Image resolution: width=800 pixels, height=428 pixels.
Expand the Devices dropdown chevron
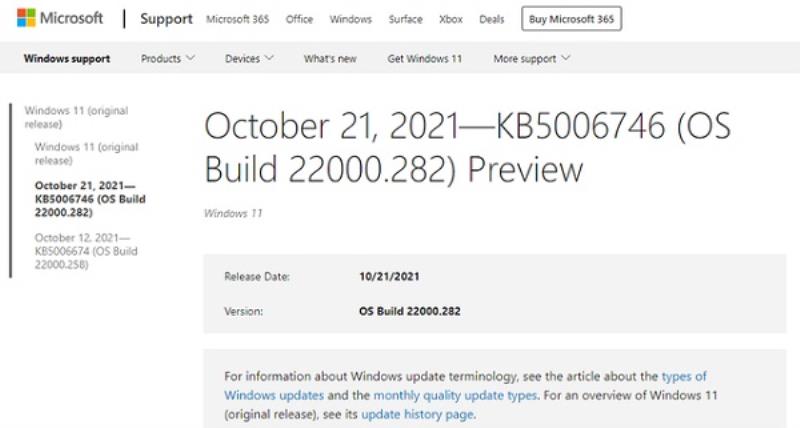tap(269, 58)
